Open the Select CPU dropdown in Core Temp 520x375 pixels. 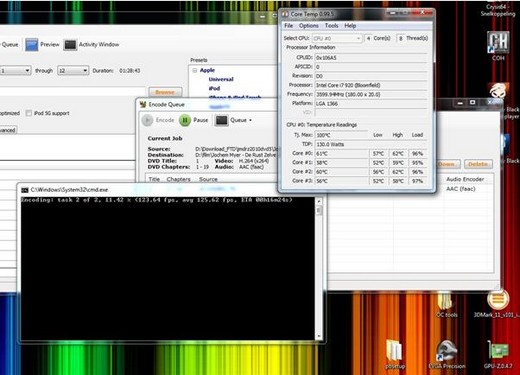(337, 38)
